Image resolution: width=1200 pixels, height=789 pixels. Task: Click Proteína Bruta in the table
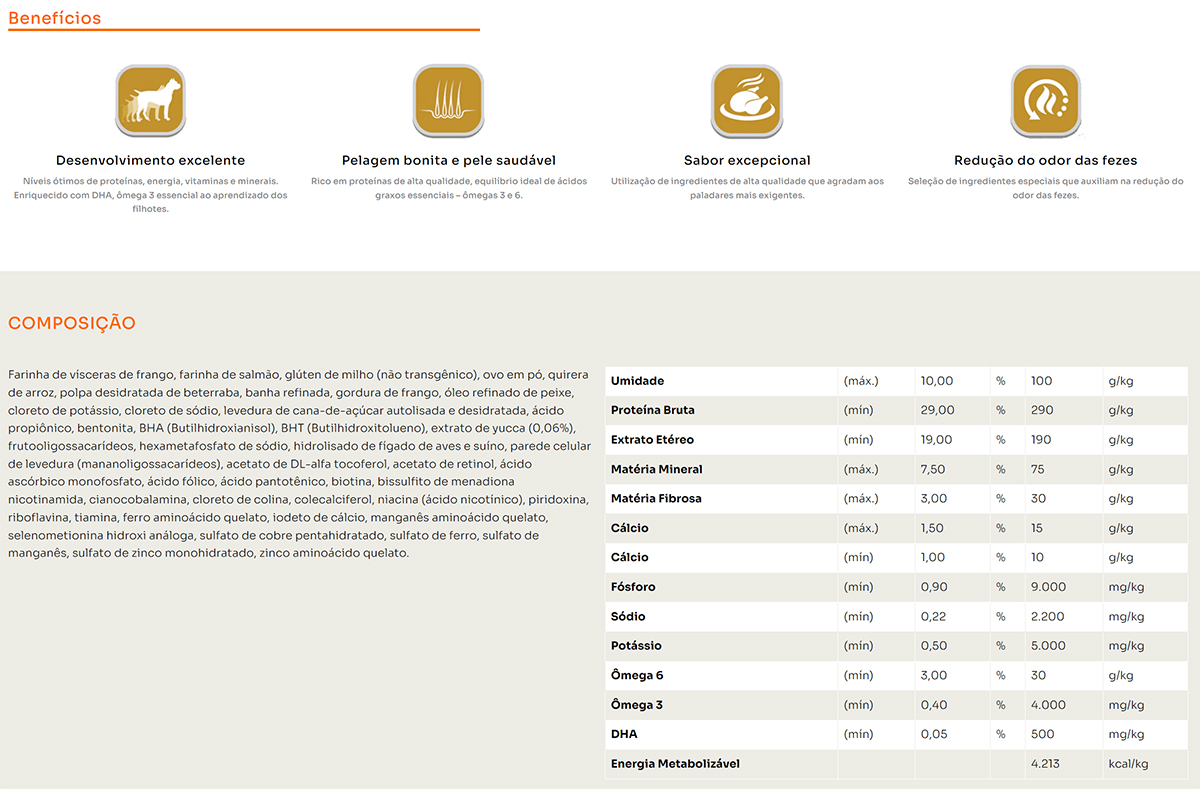[x=652, y=410]
